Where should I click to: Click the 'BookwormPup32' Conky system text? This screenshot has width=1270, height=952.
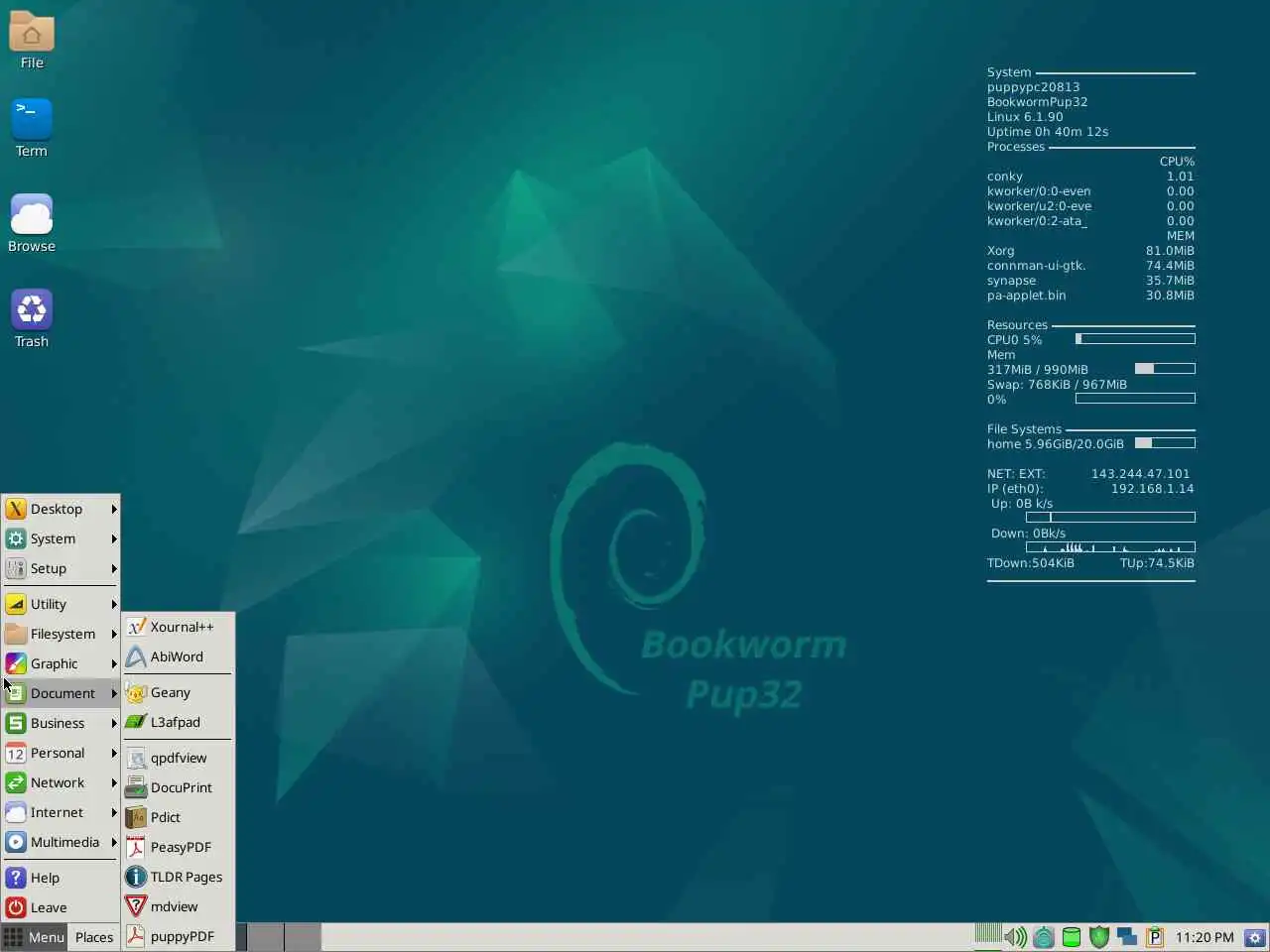click(x=1037, y=102)
